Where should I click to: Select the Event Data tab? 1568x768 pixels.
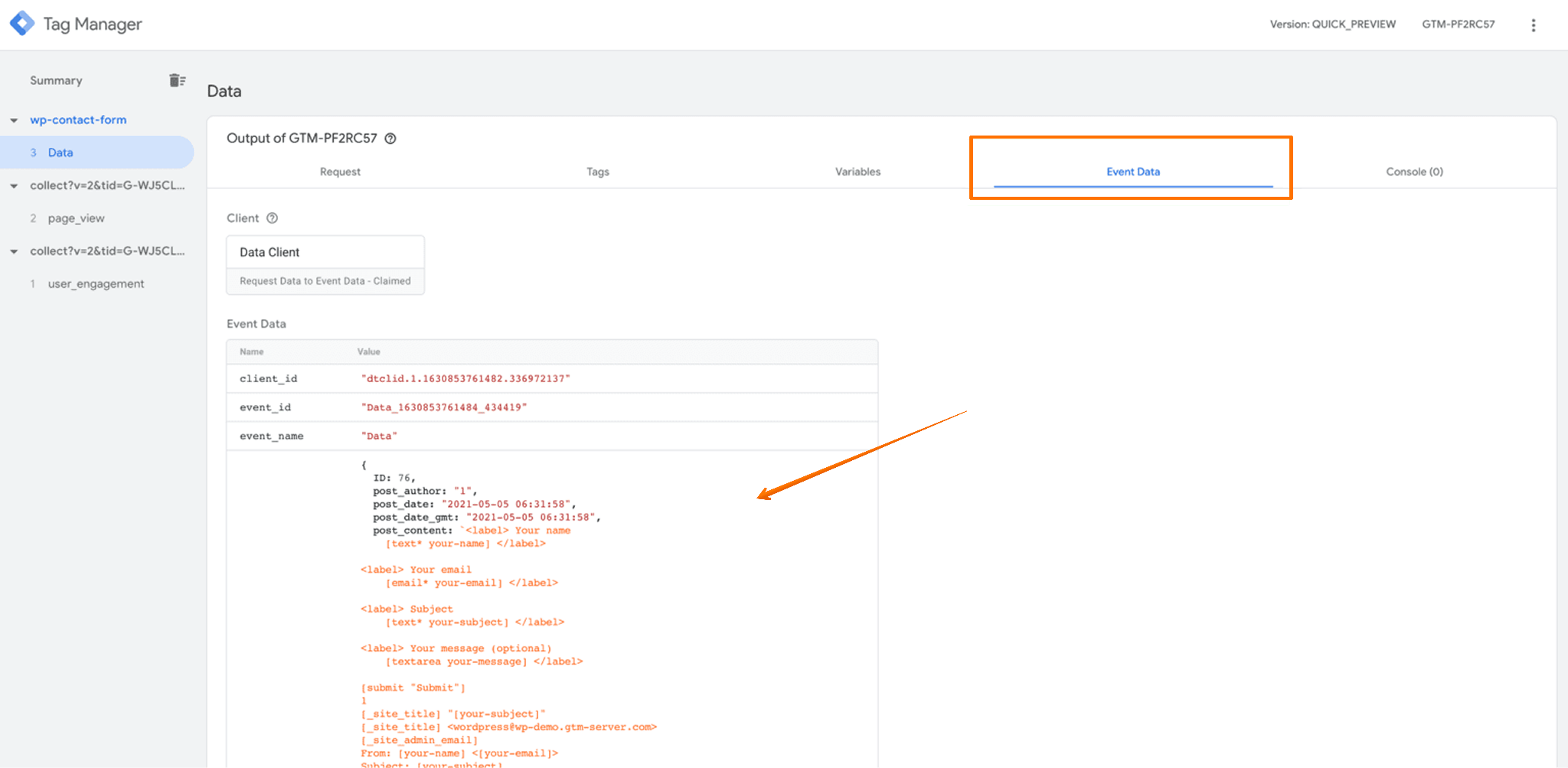pos(1133,172)
